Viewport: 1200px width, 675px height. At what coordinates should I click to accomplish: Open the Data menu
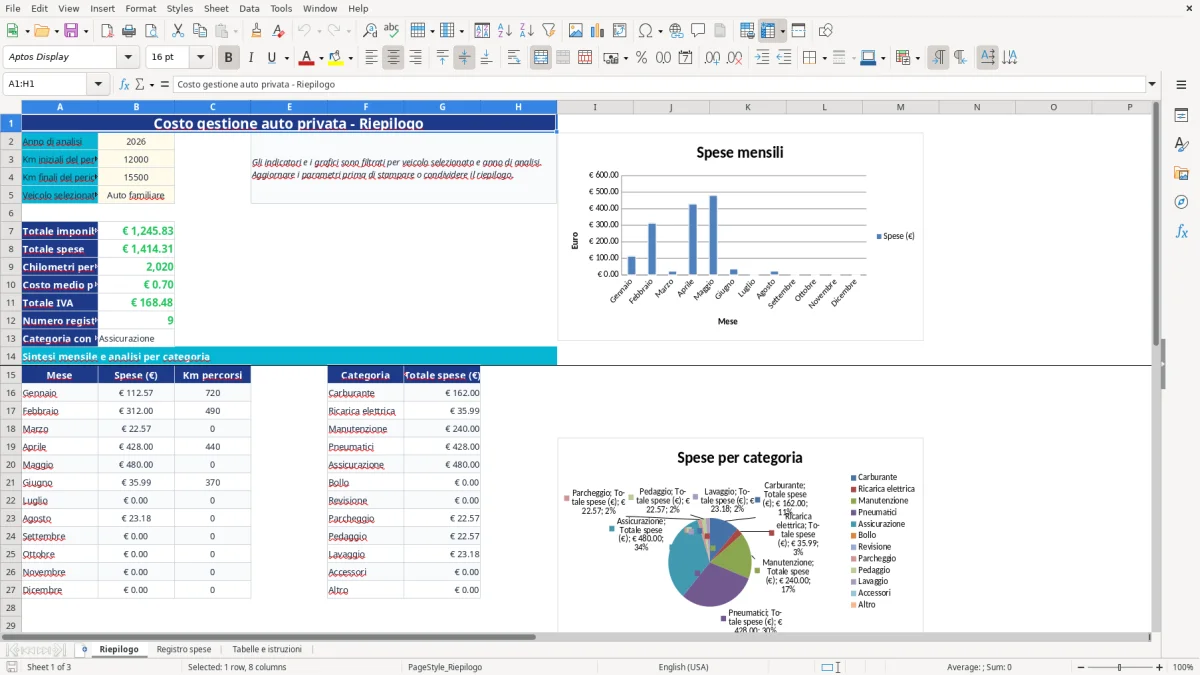point(249,8)
